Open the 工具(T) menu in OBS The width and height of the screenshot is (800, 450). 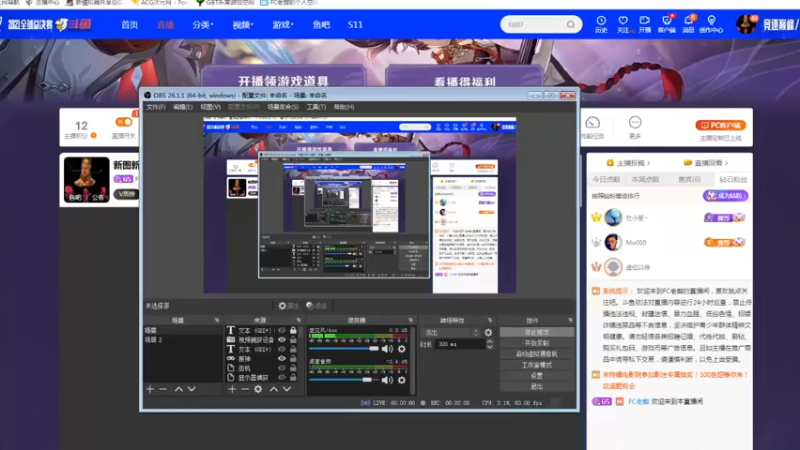pyautogui.click(x=316, y=107)
